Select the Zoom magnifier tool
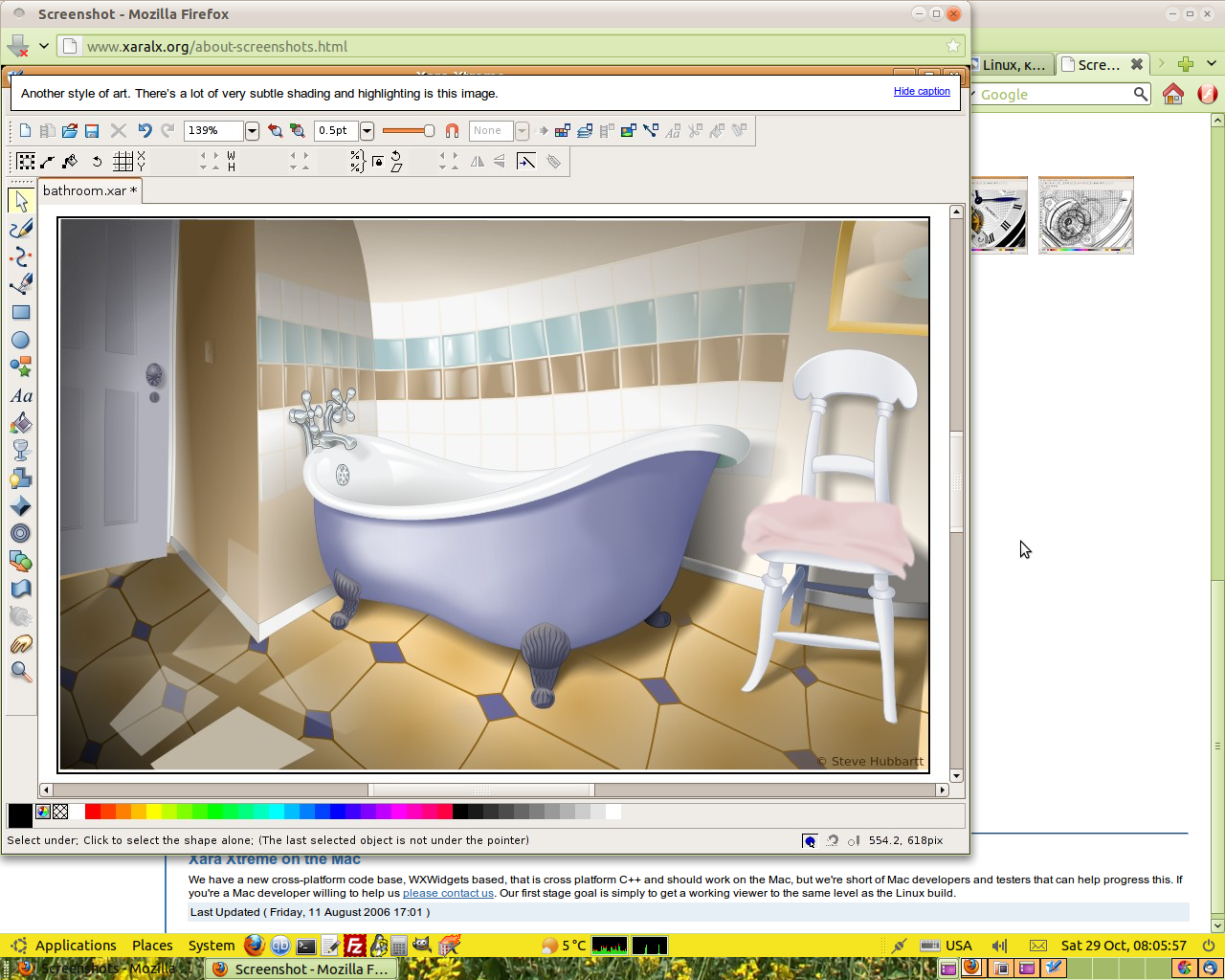1225x980 pixels. [x=21, y=672]
